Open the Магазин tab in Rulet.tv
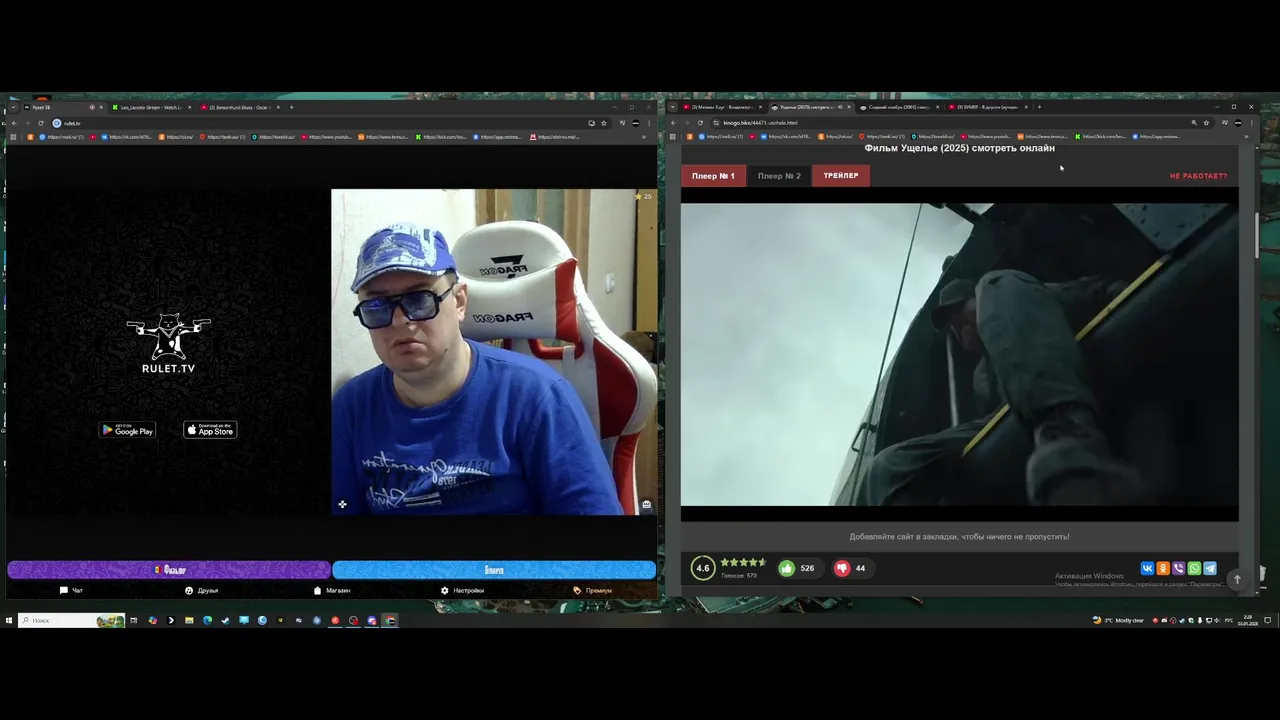 [x=332, y=590]
